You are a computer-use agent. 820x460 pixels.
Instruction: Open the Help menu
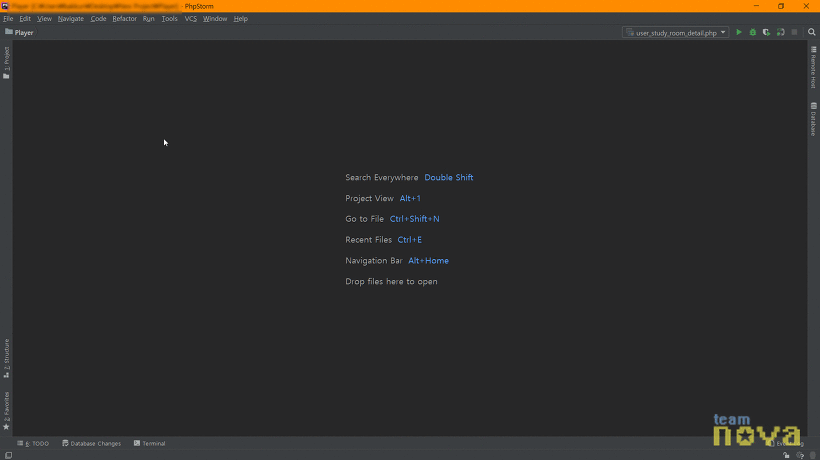pos(241,19)
